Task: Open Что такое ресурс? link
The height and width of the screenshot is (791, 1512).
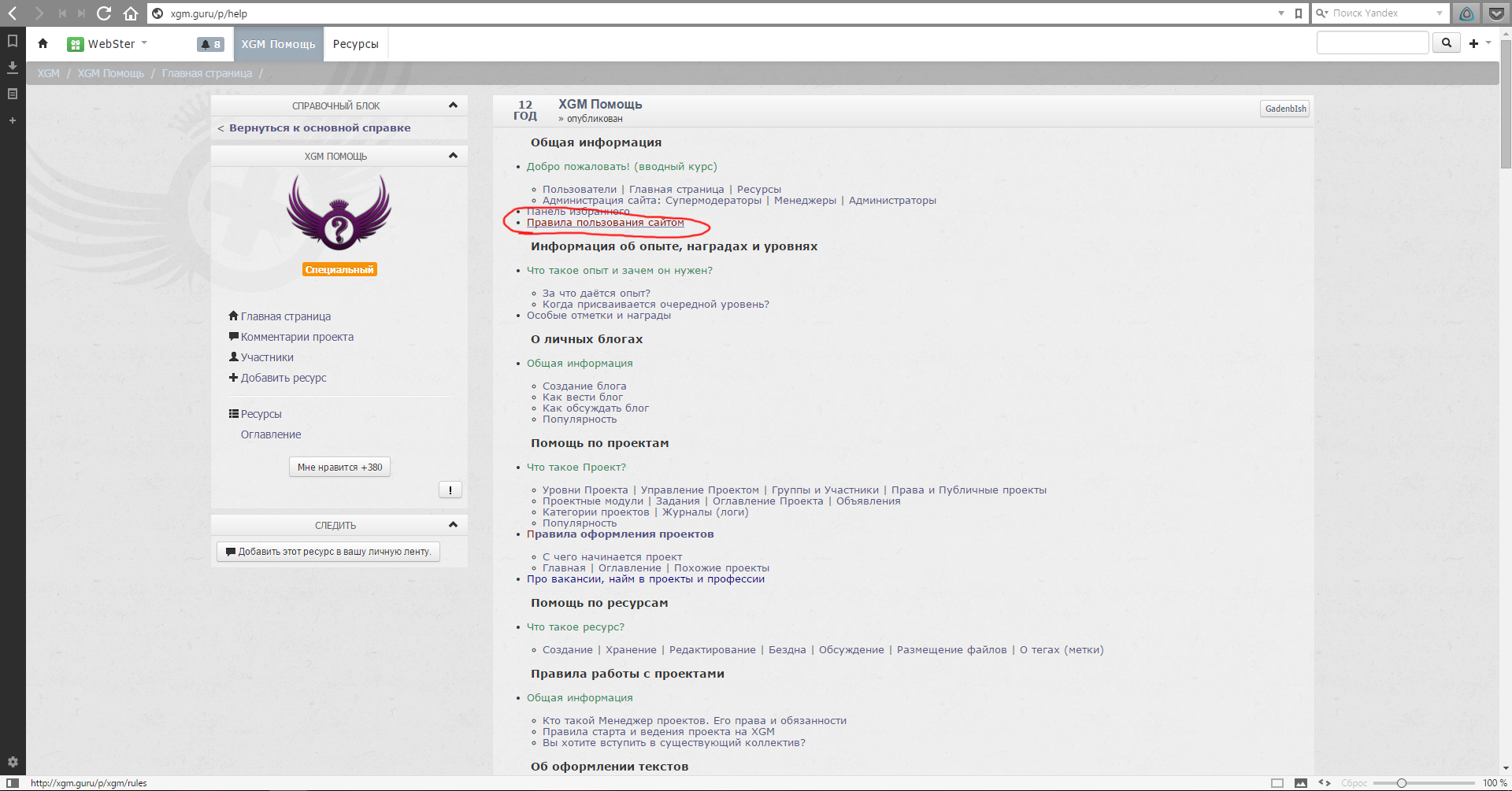Action: [576, 627]
